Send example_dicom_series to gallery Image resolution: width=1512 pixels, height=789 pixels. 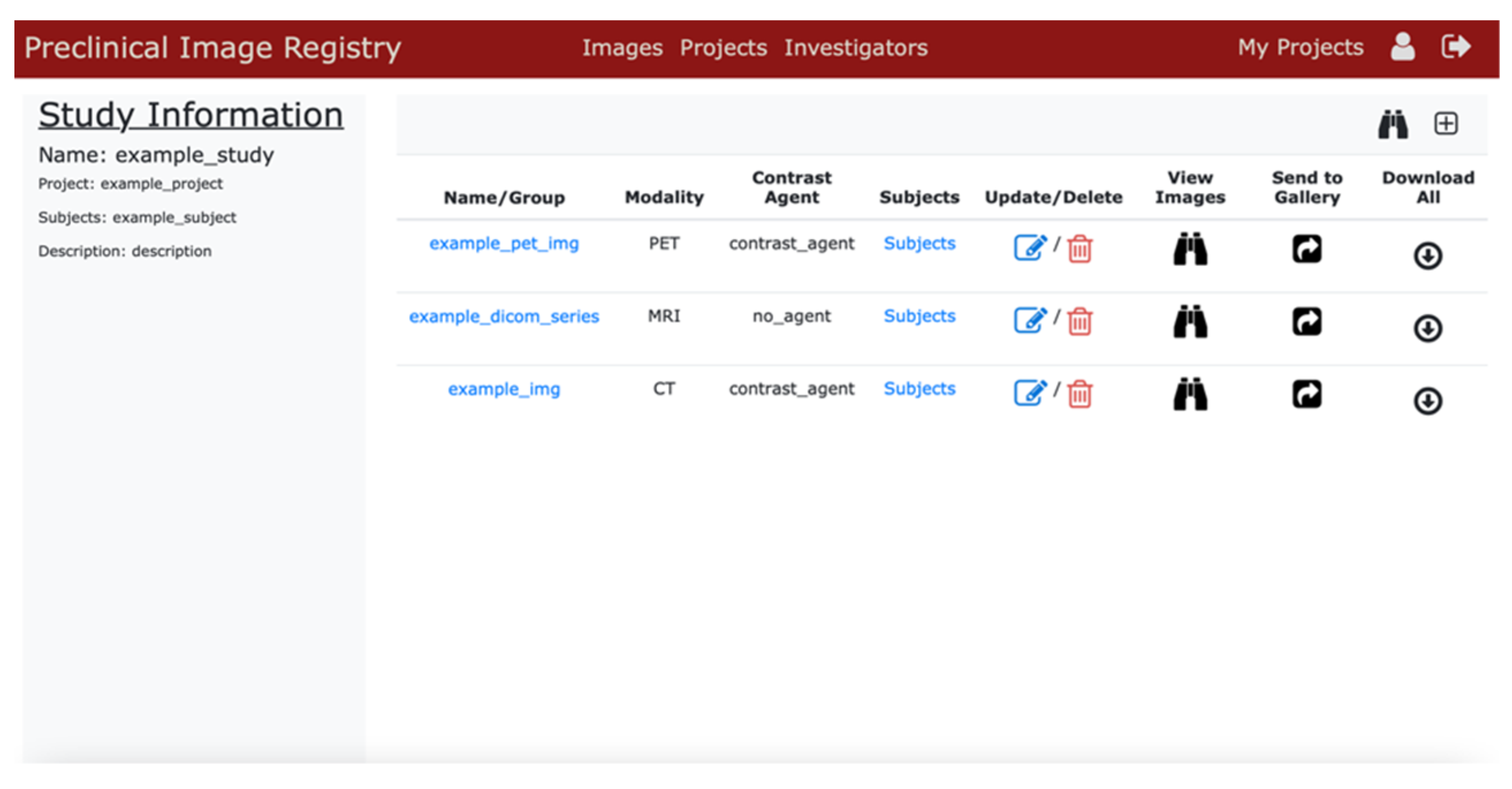tap(1307, 321)
